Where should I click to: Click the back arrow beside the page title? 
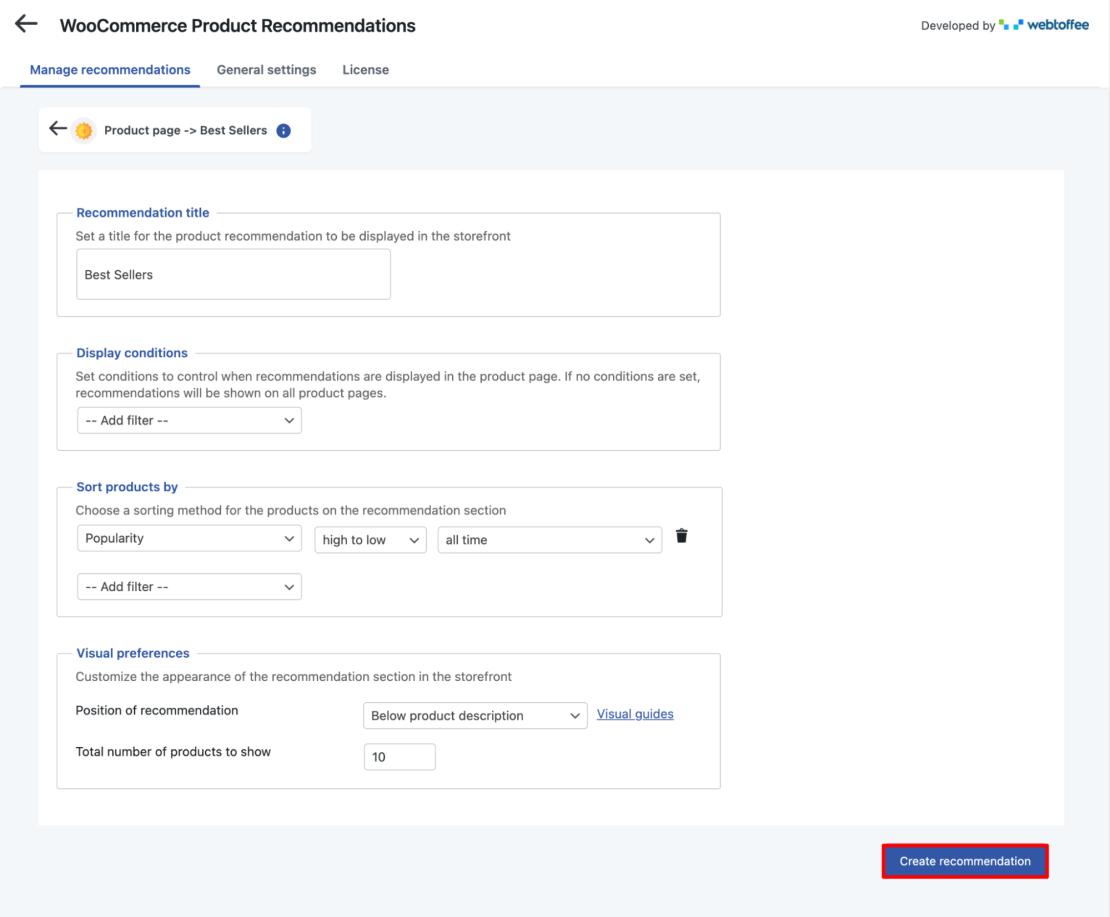(x=26, y=24)
